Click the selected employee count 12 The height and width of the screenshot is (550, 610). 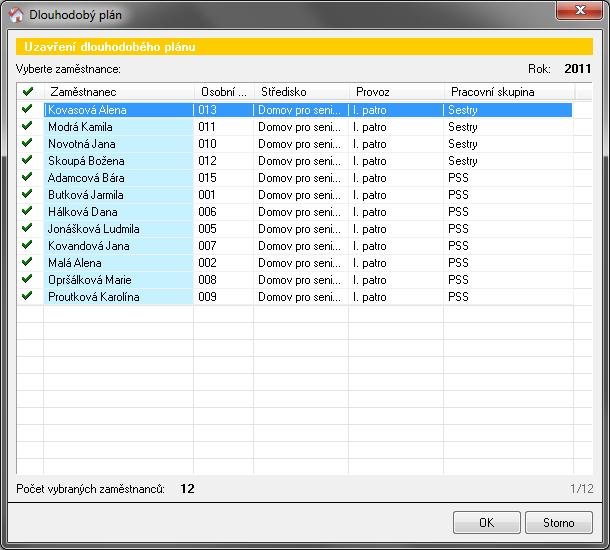187,489
